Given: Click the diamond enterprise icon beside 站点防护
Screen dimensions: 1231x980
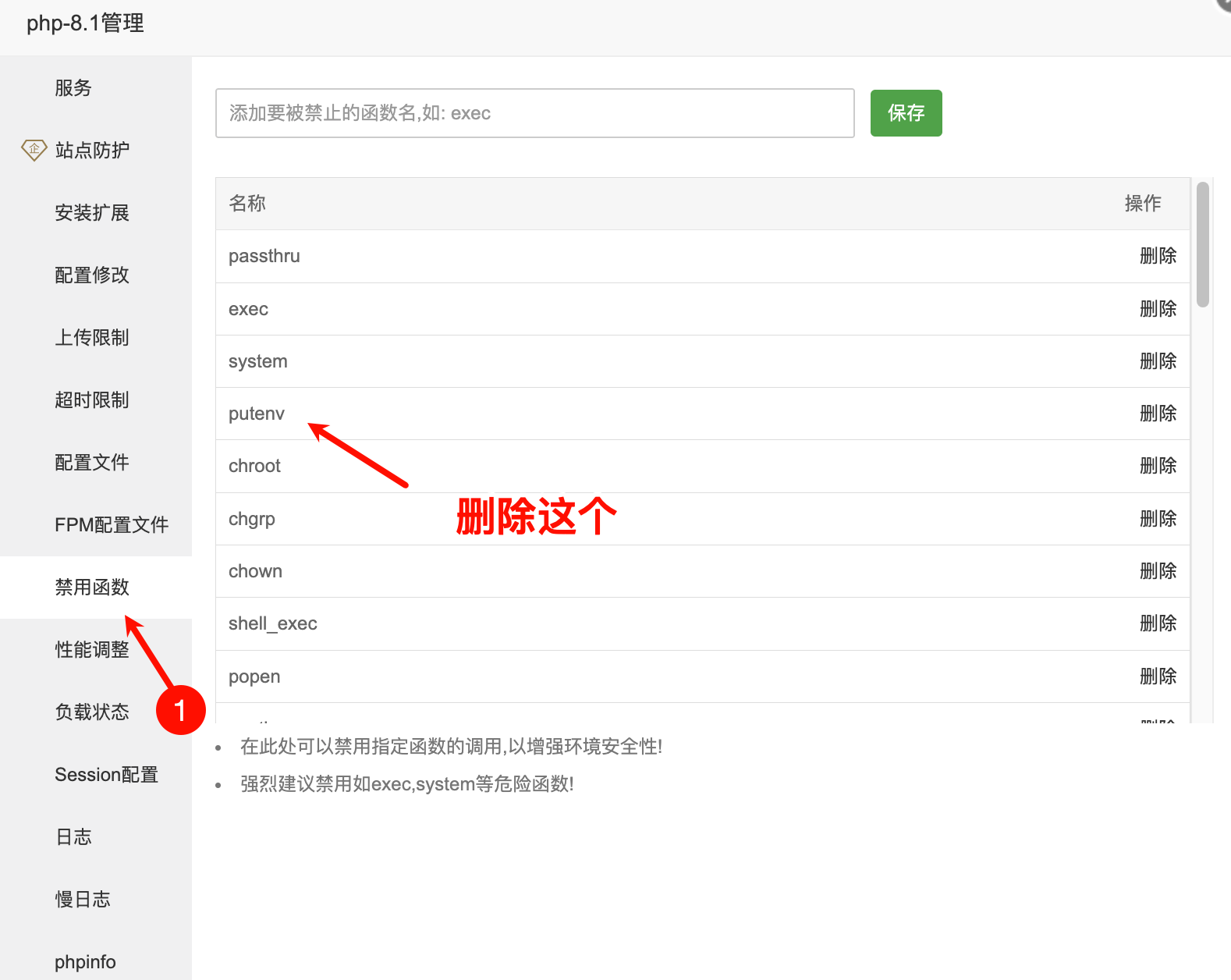Looking at the screenshot, I should (x=34, y=150).
